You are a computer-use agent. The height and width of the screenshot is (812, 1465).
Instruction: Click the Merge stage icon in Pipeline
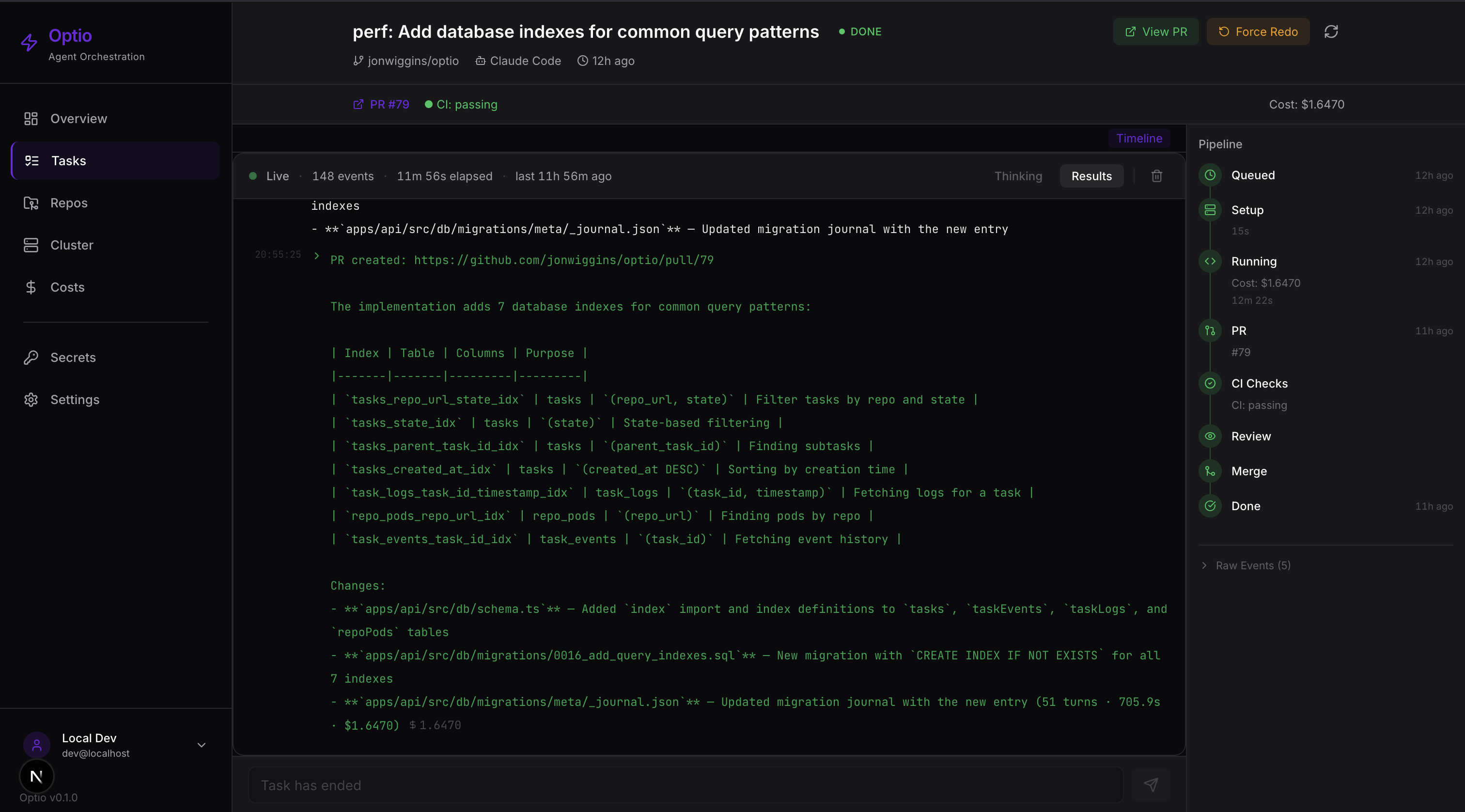point(1210,471)
